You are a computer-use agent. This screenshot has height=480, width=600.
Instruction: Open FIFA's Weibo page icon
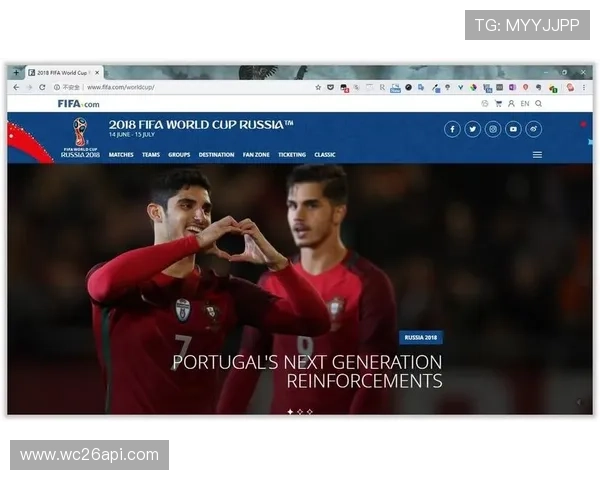[x=534, y=129]
